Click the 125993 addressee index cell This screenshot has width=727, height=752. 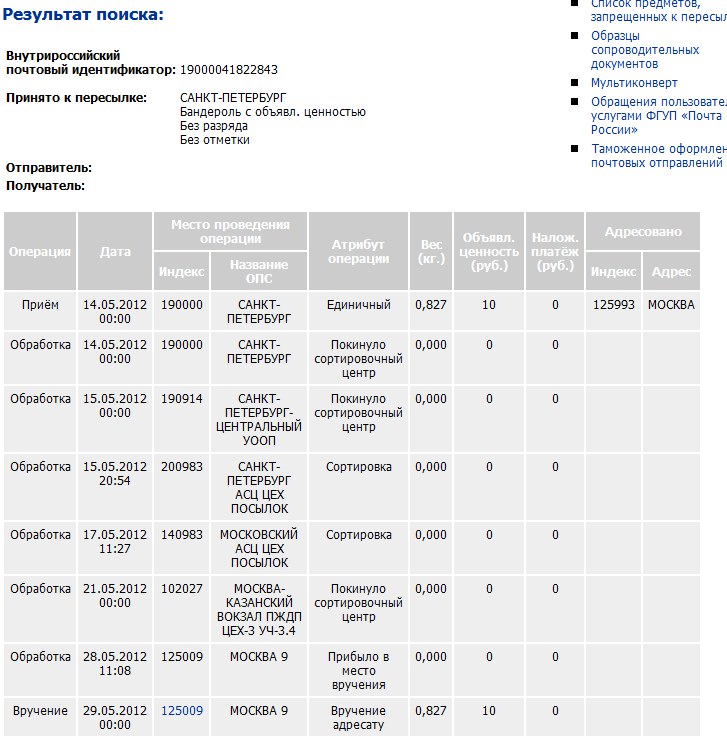click(613, 305)
